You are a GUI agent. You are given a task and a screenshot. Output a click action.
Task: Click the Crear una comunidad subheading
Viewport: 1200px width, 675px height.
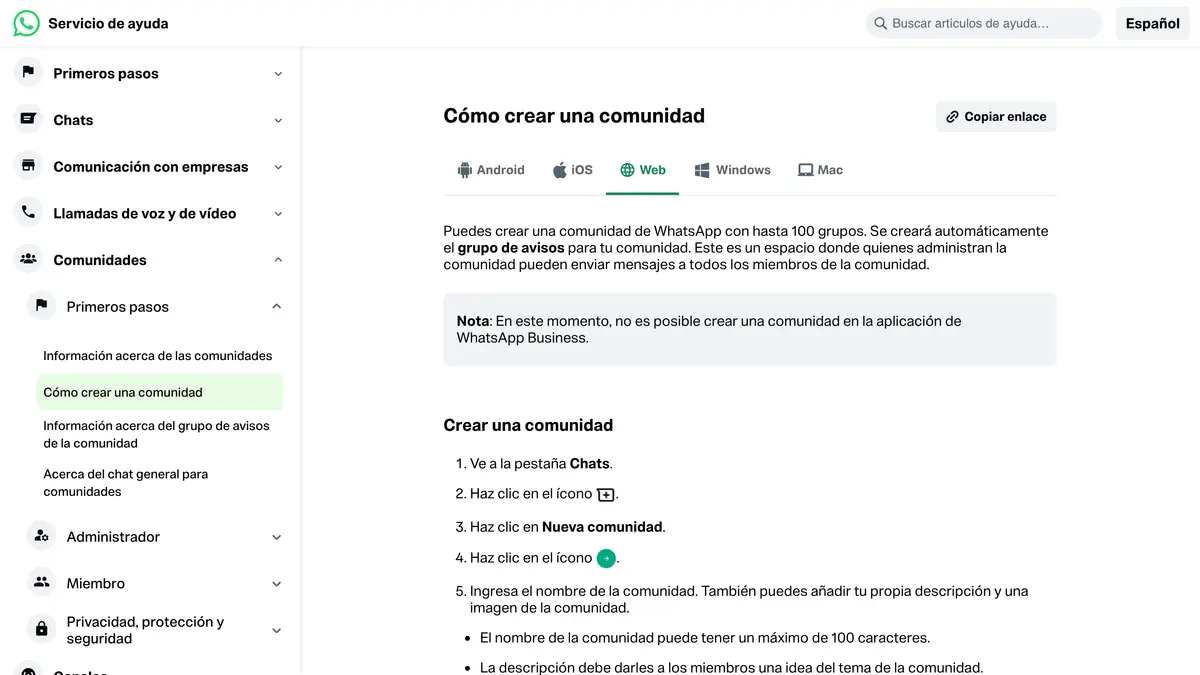[528, 425]
